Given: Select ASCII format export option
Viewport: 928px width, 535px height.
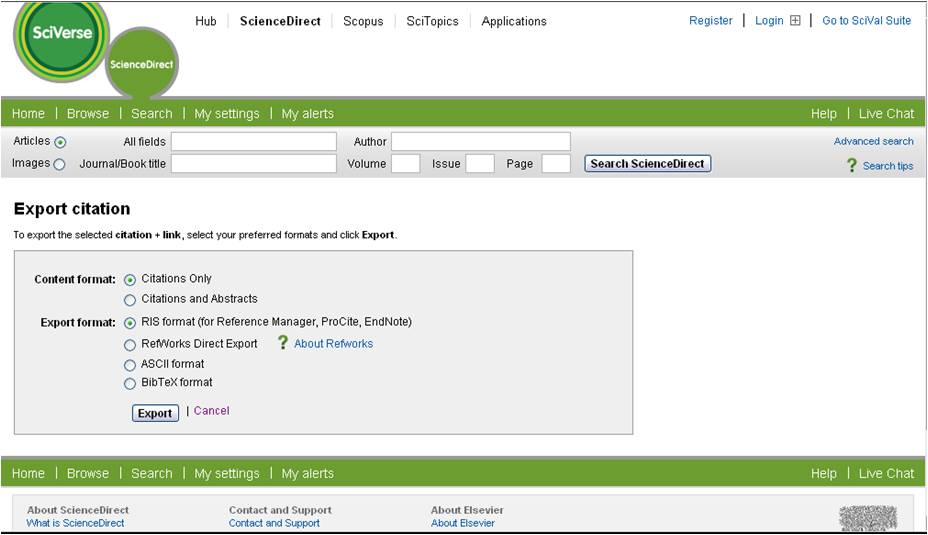Looking at the screenshot, I should 130,365.
